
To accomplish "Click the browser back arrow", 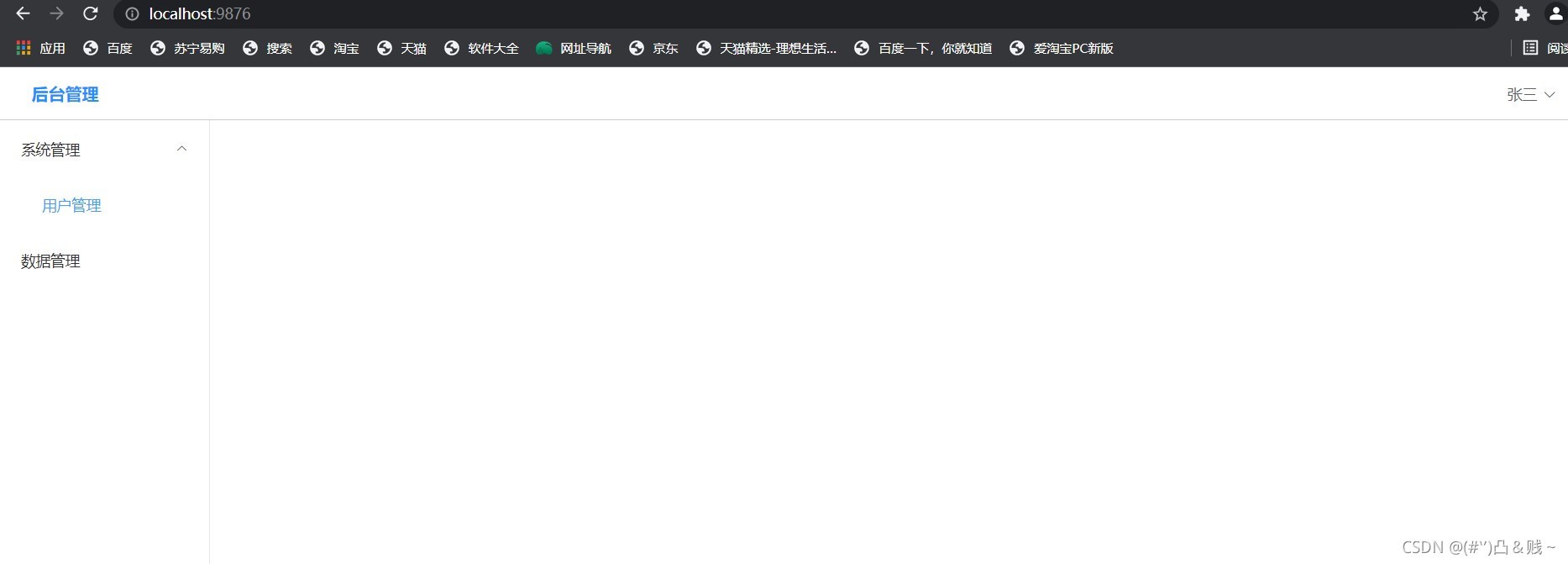I will point(23,13).
